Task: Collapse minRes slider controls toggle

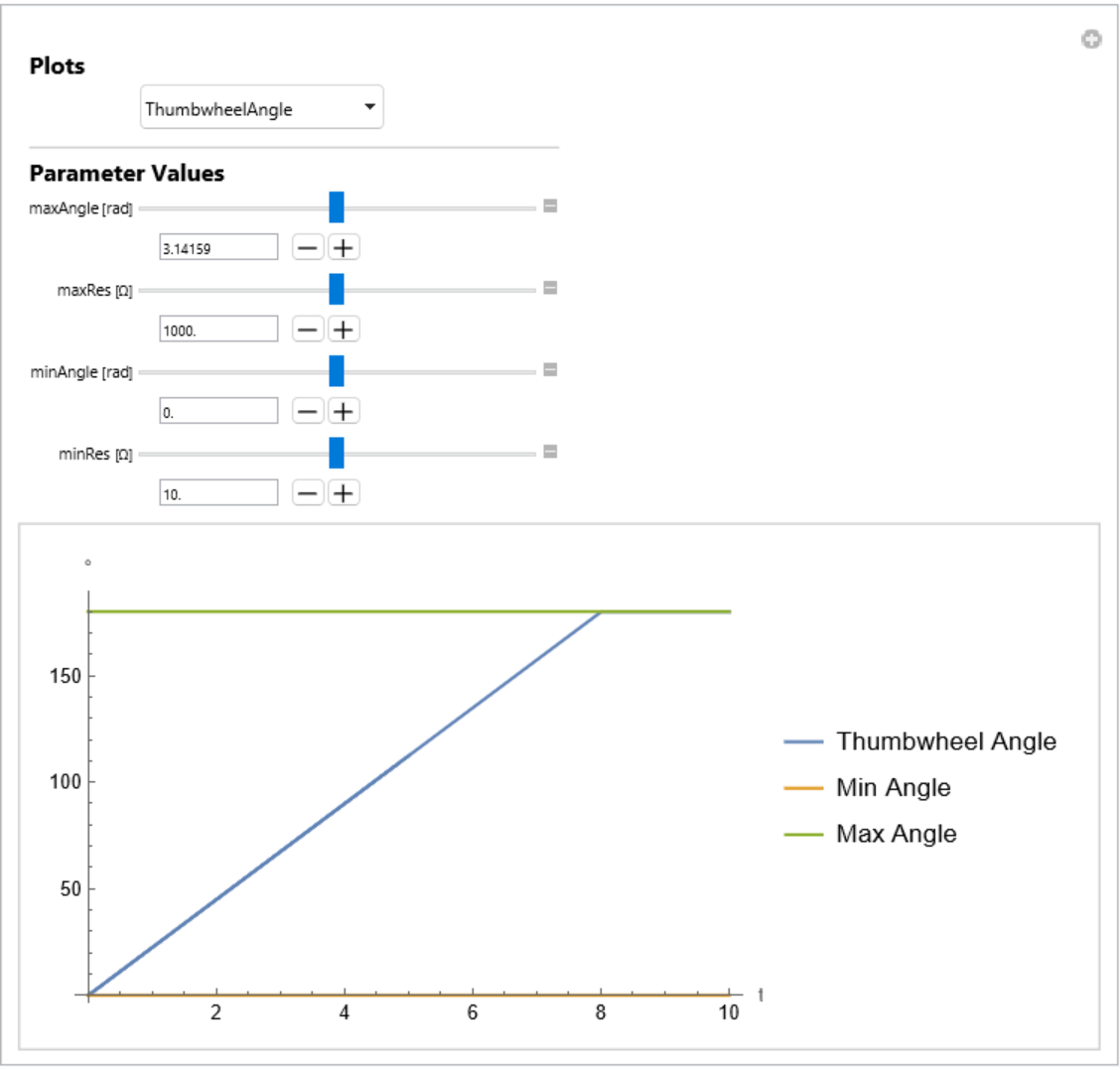Action: coord(550,452)
